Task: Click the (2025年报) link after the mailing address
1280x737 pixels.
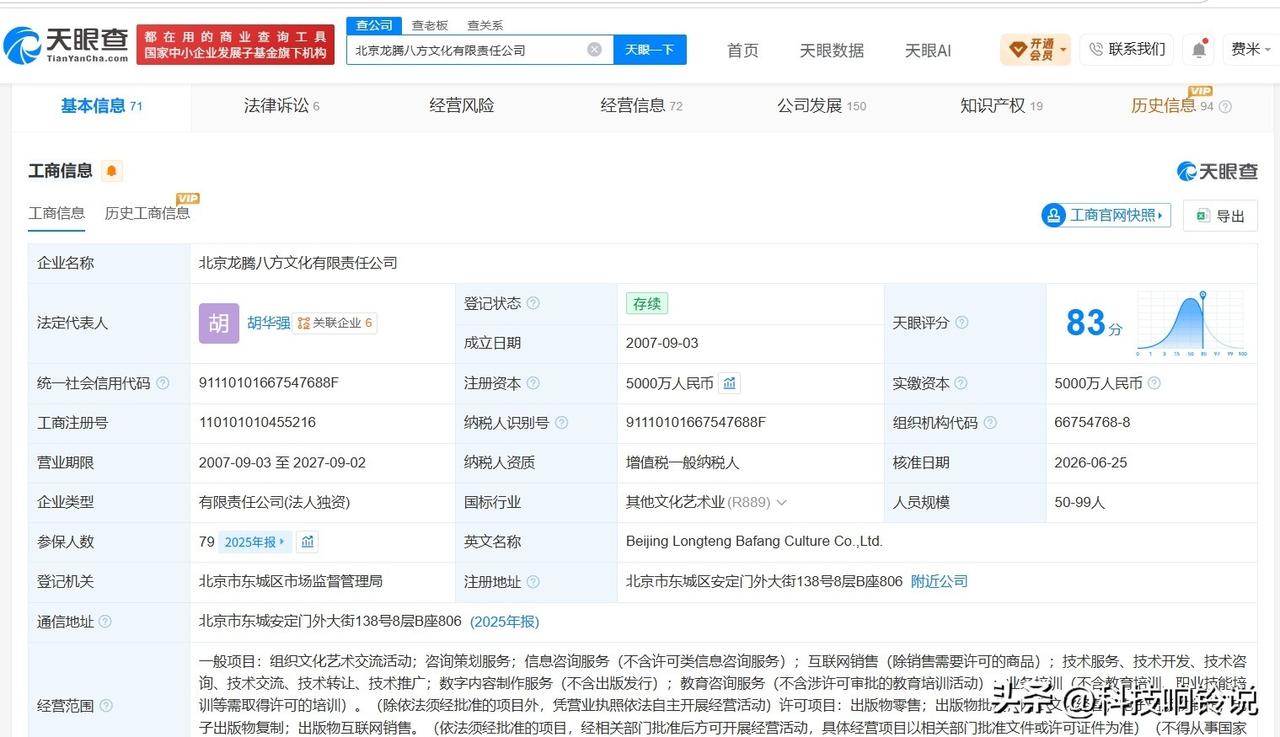Action: (505, 622)
